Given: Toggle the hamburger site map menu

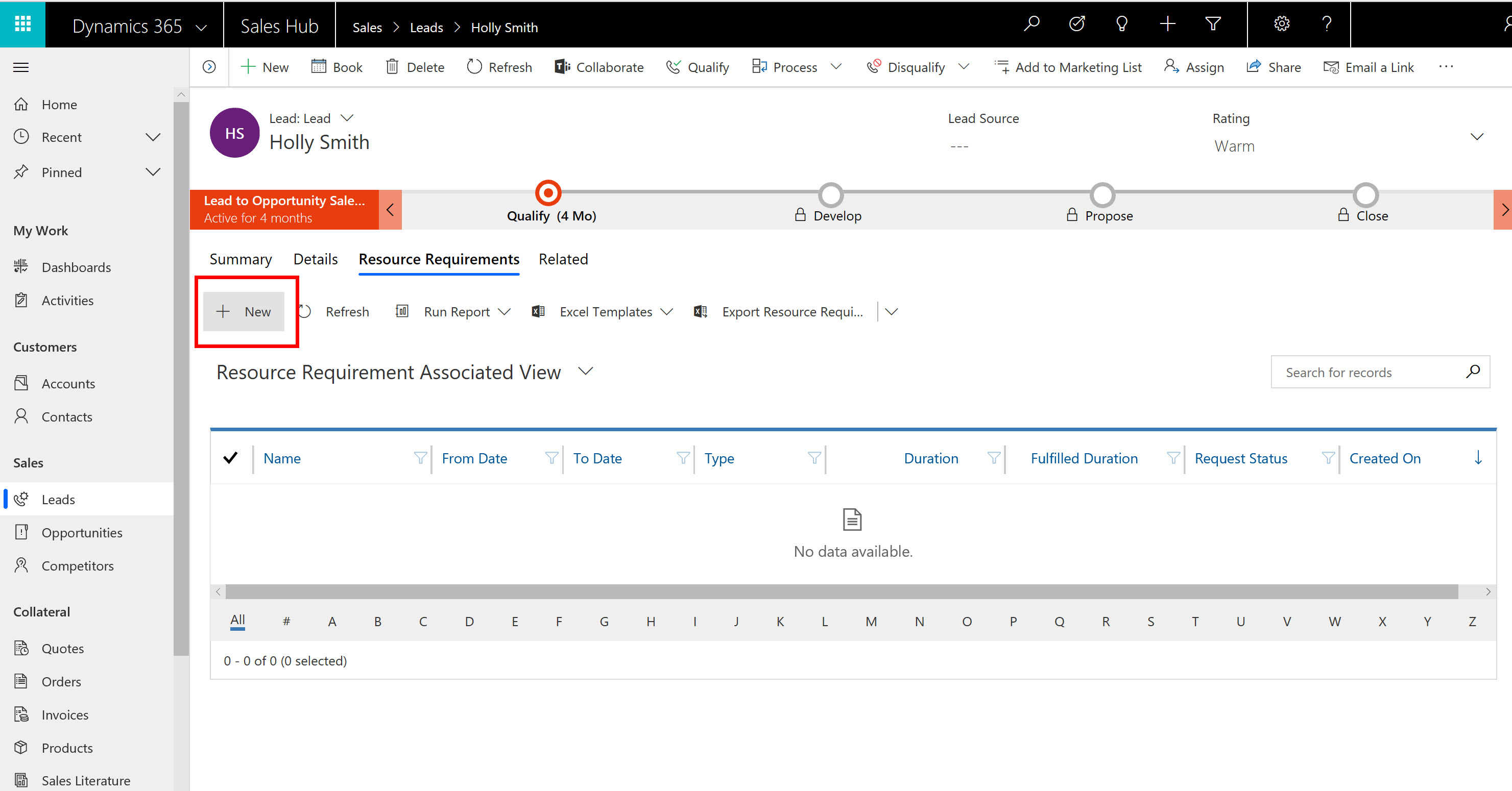Looking at the screenshot, I should point(21,67).
